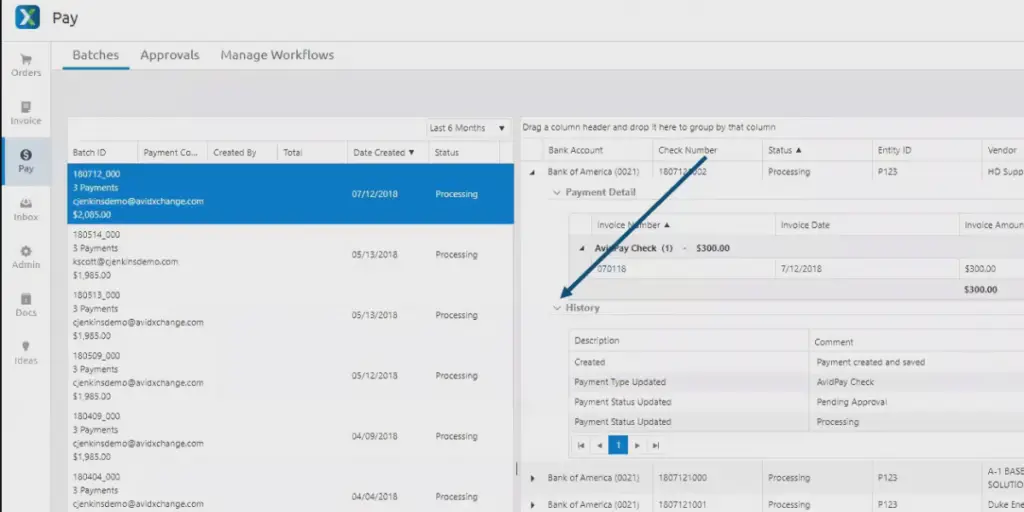
Task: Expand the check 1807121000 payment row
Action: [532, 478]
